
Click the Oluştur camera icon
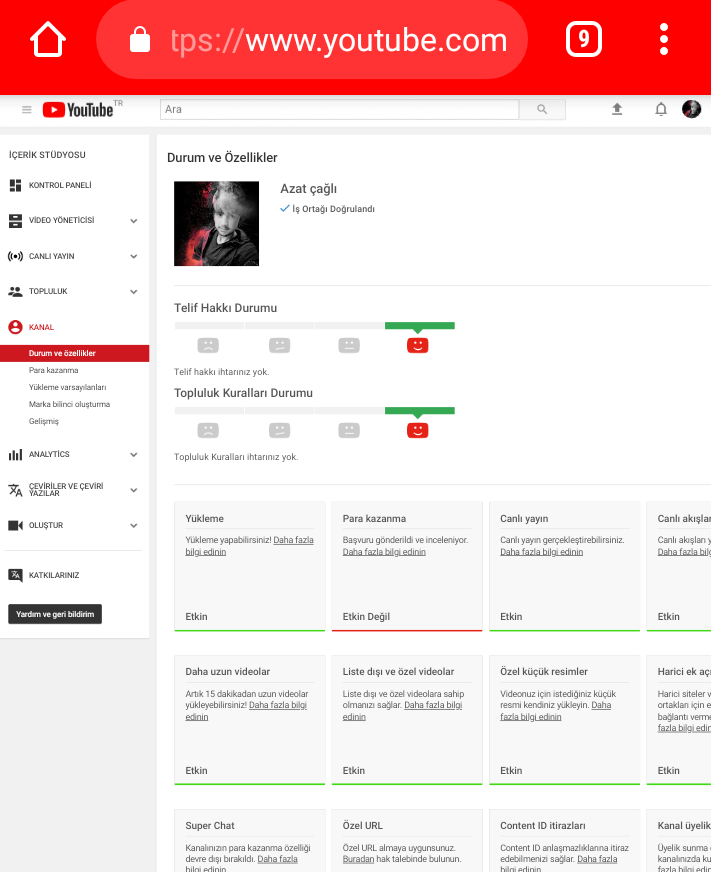(x=16, y=526)
